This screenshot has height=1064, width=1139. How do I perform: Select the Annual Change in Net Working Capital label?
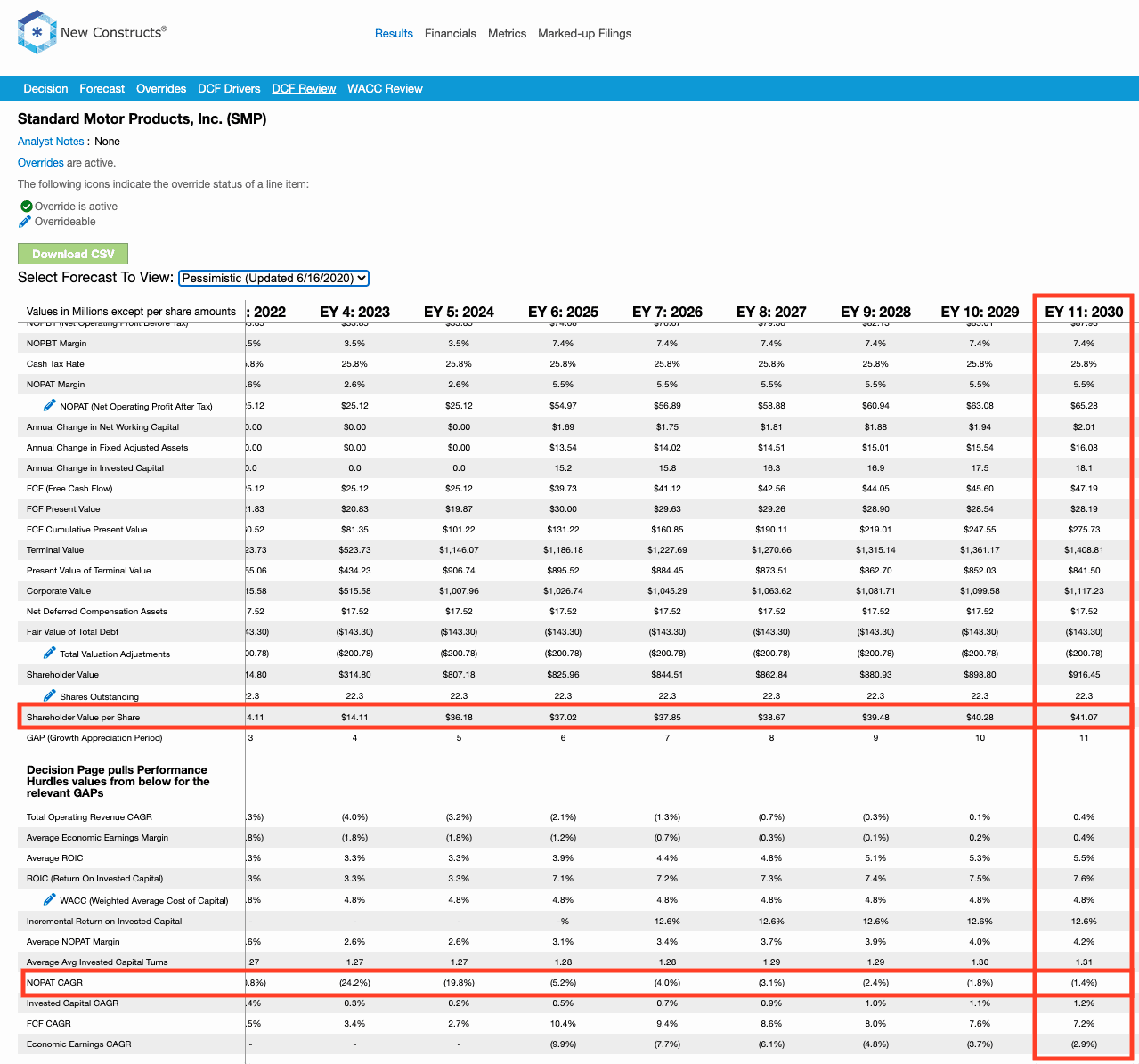tap(102, 427)
